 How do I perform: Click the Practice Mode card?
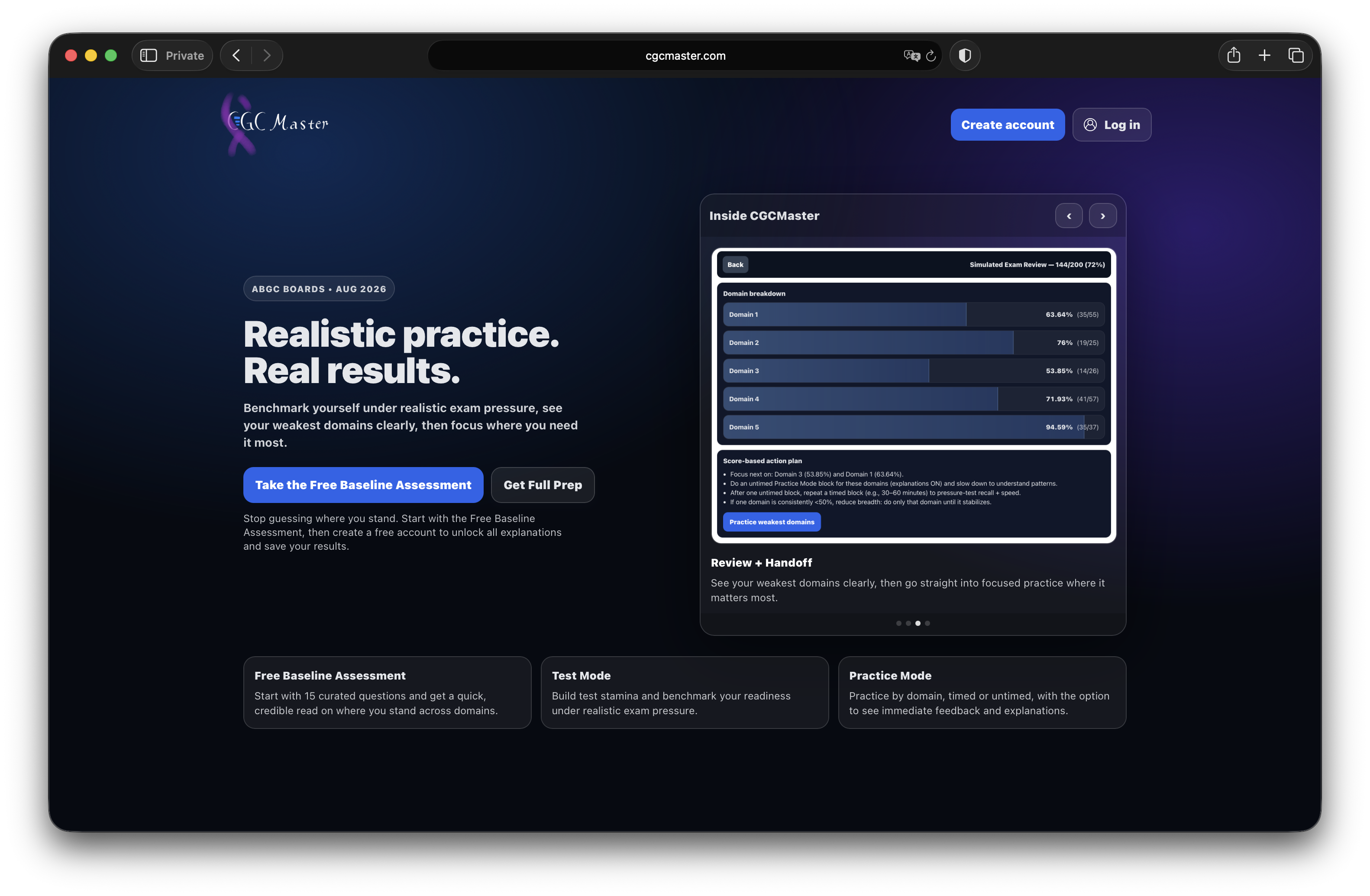coord(982,692)
